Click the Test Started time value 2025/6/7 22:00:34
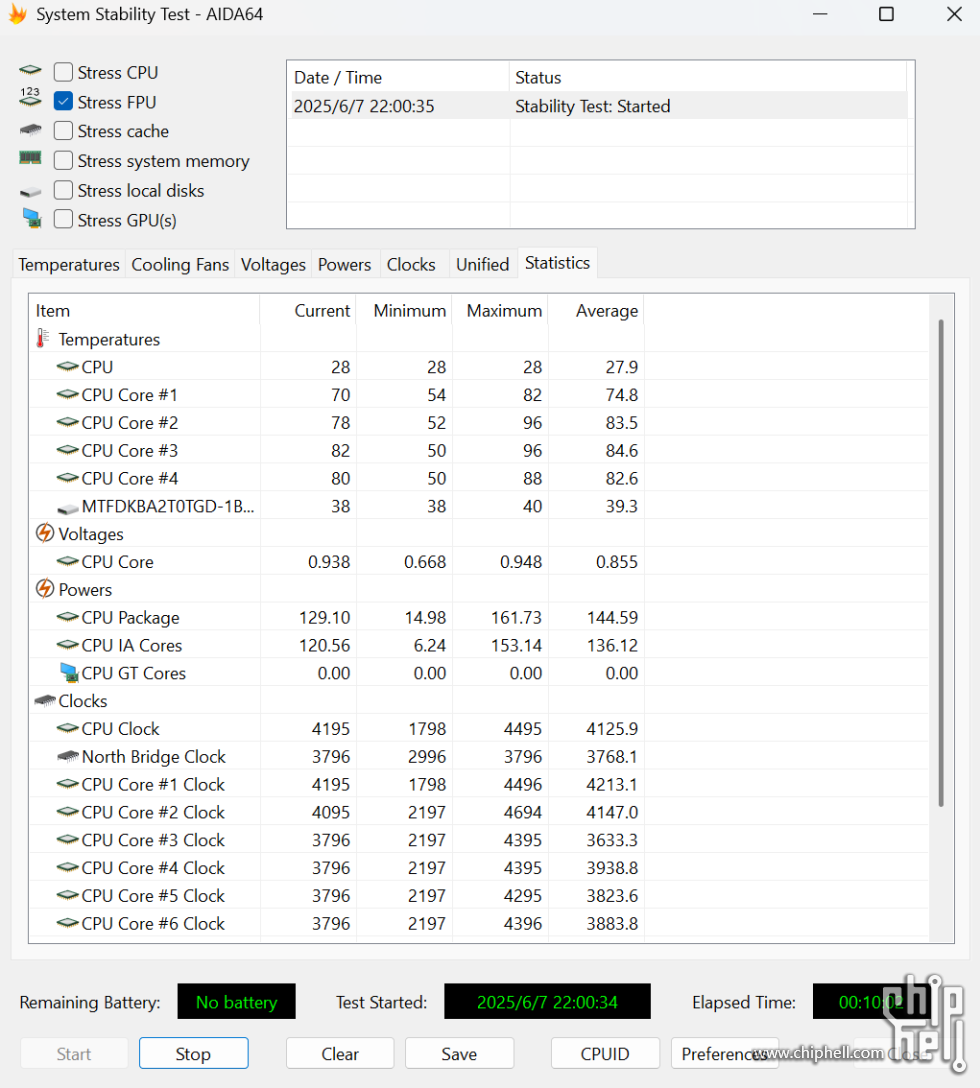This screenshot has width=980, height=1088. 547,1001
